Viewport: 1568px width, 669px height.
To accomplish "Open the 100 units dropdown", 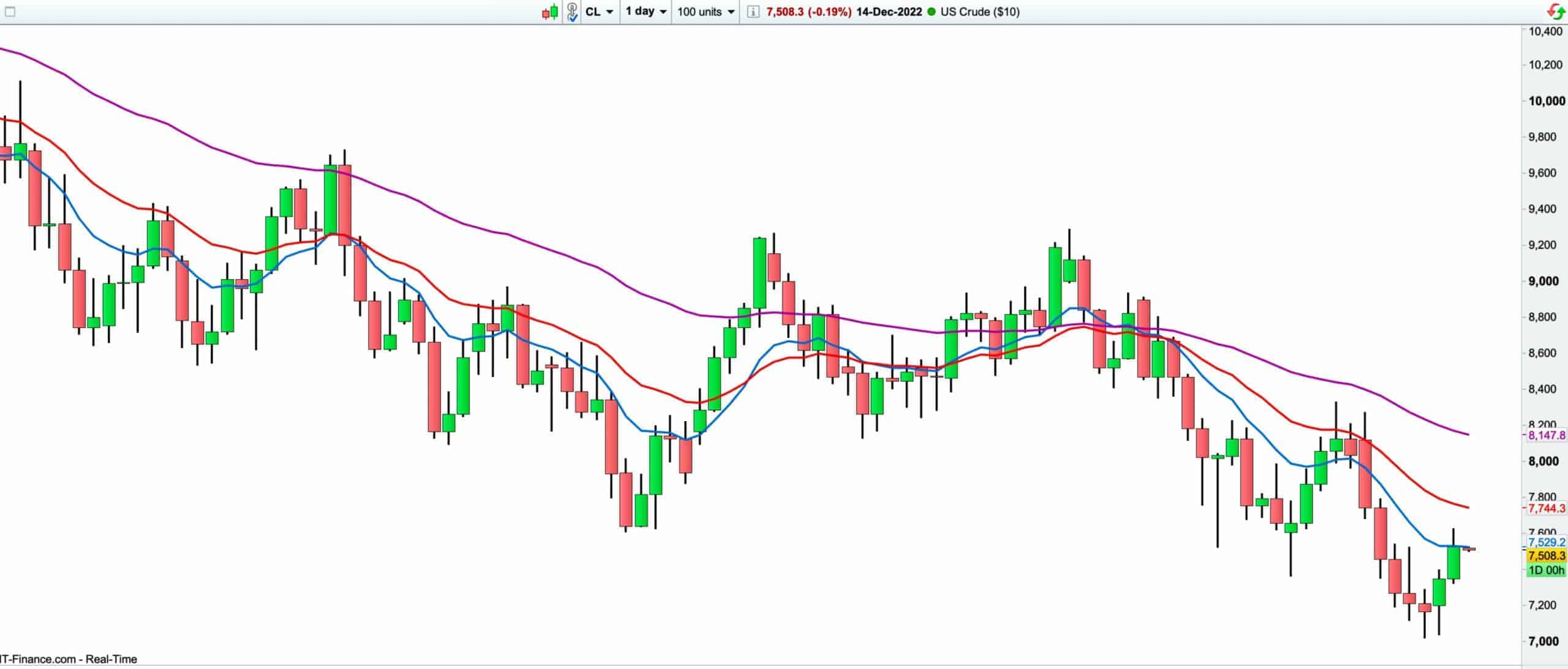I will click(x=706, y=12).
